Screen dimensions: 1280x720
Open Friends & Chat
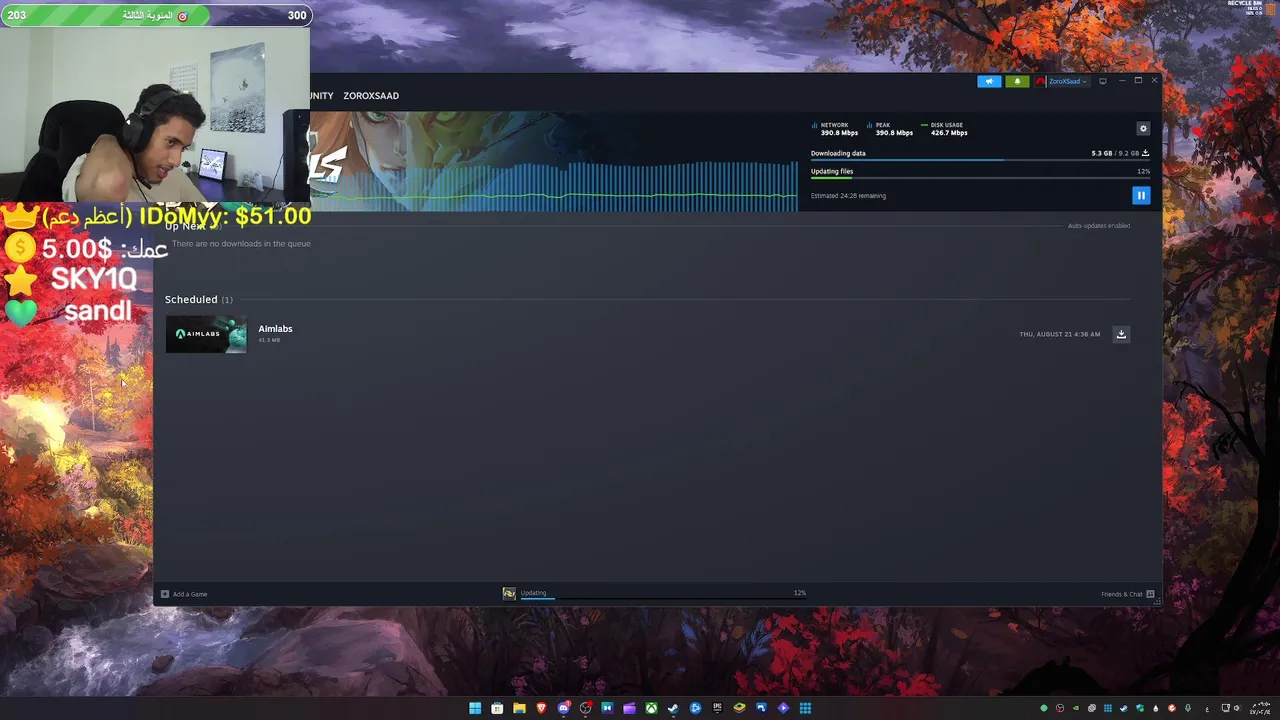tap(1128, 594)
